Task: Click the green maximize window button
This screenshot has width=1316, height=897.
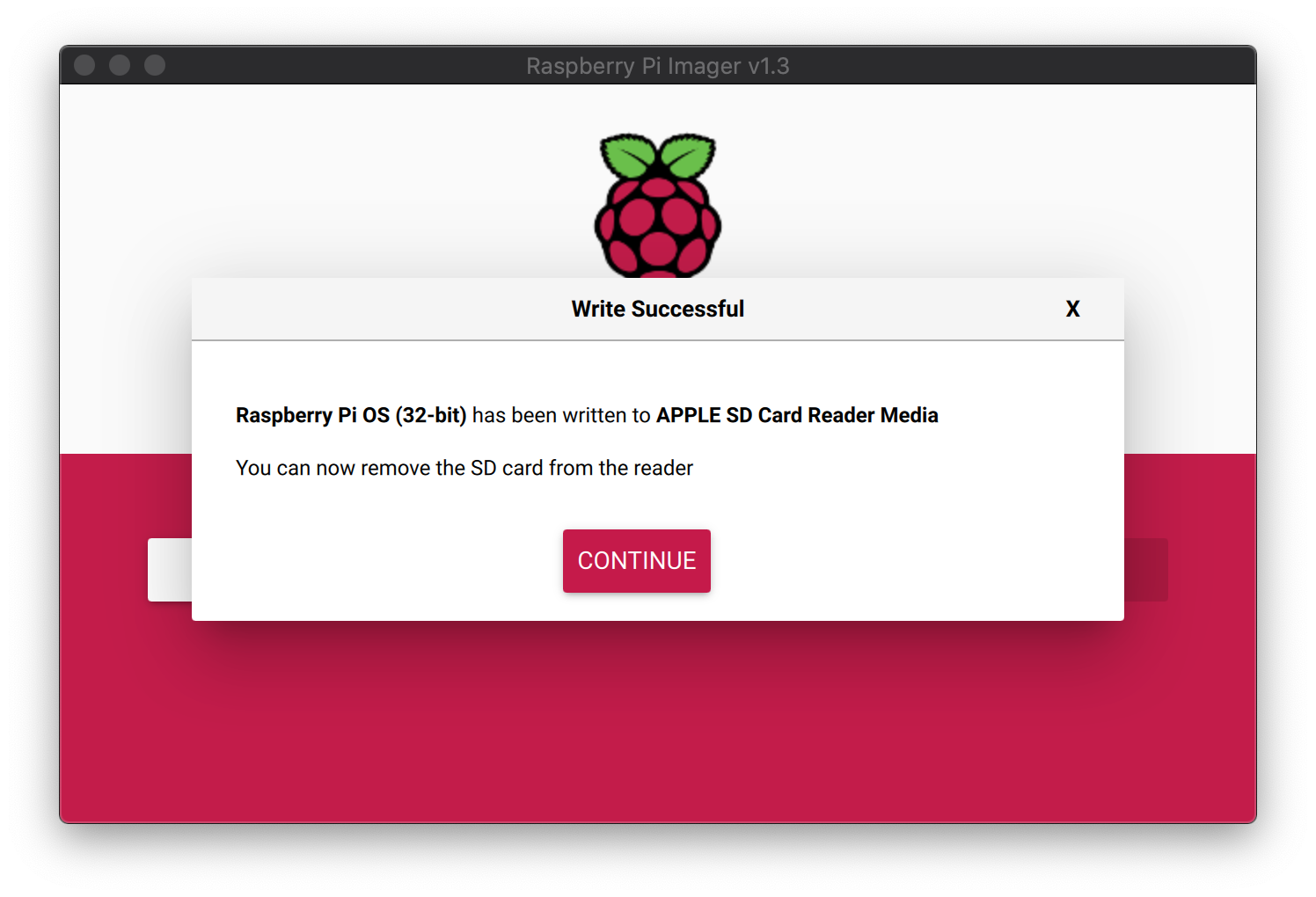Action: tap(155, 65)
